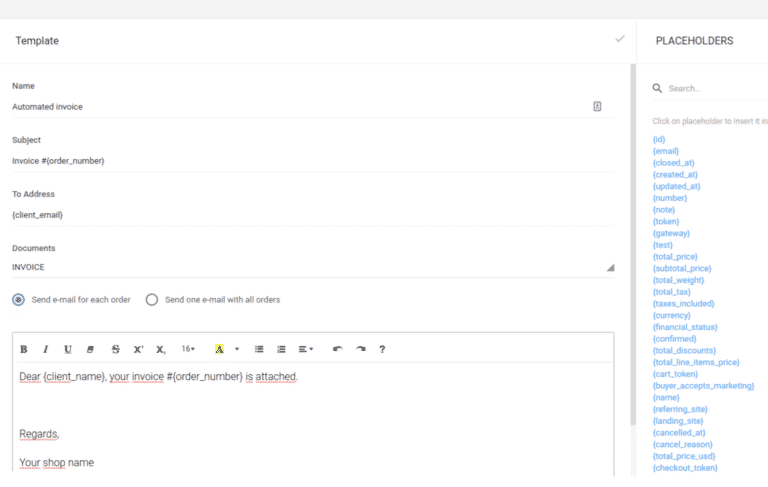The width and height of the screenshot is (768, 487).
Task: Open paragraph alignment dropdown
Action: 306,349
